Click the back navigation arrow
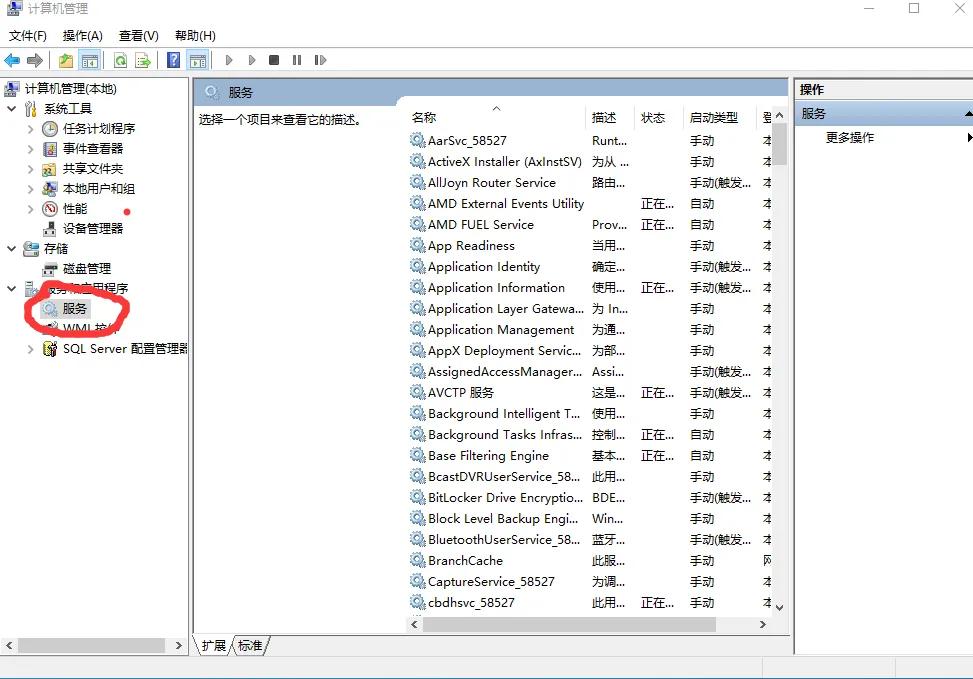 pyautogui.click(x=12, y=60)
